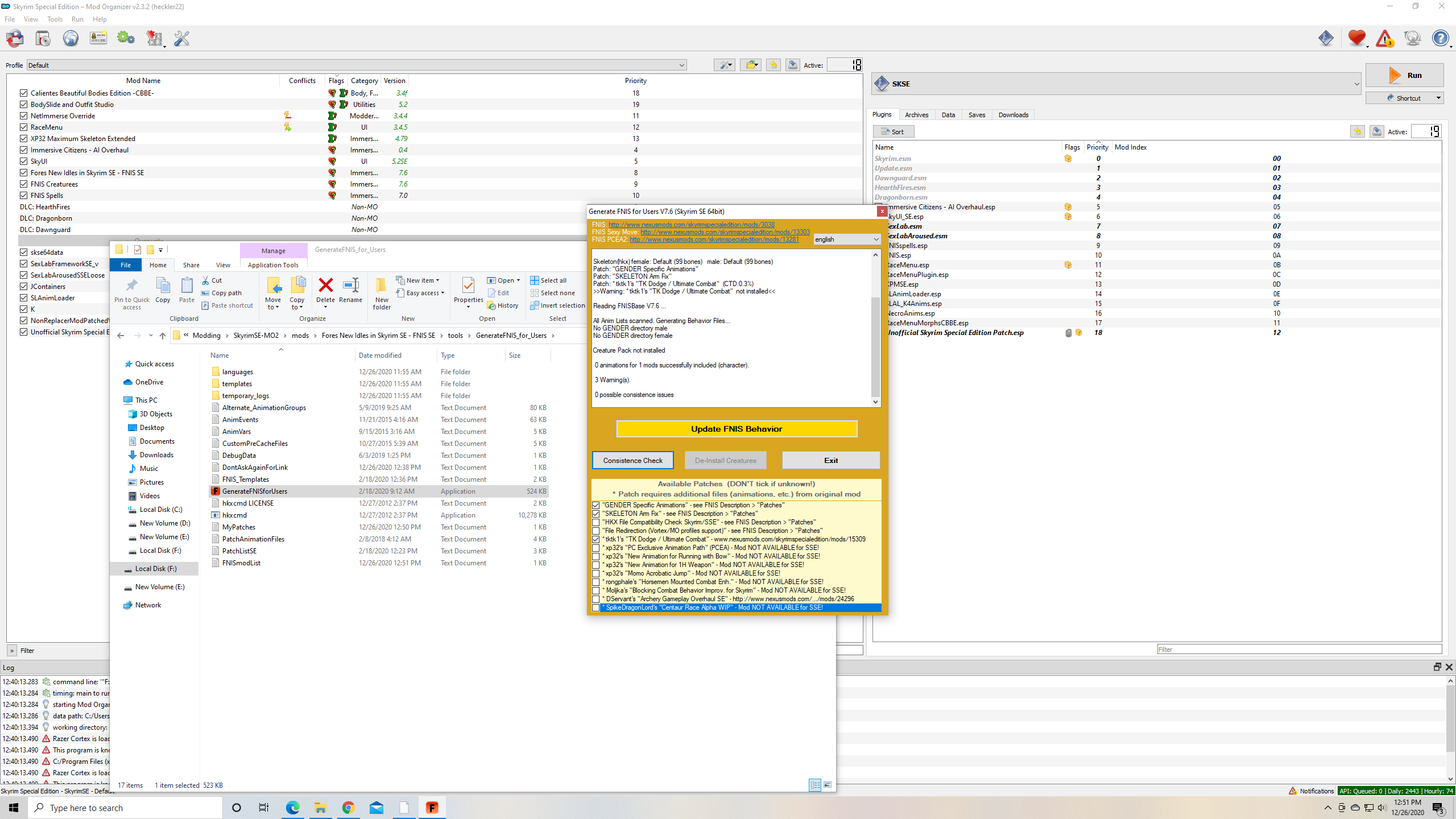Click the plugins Filter input field
1456x819 pixels.
pos(1299,649)
